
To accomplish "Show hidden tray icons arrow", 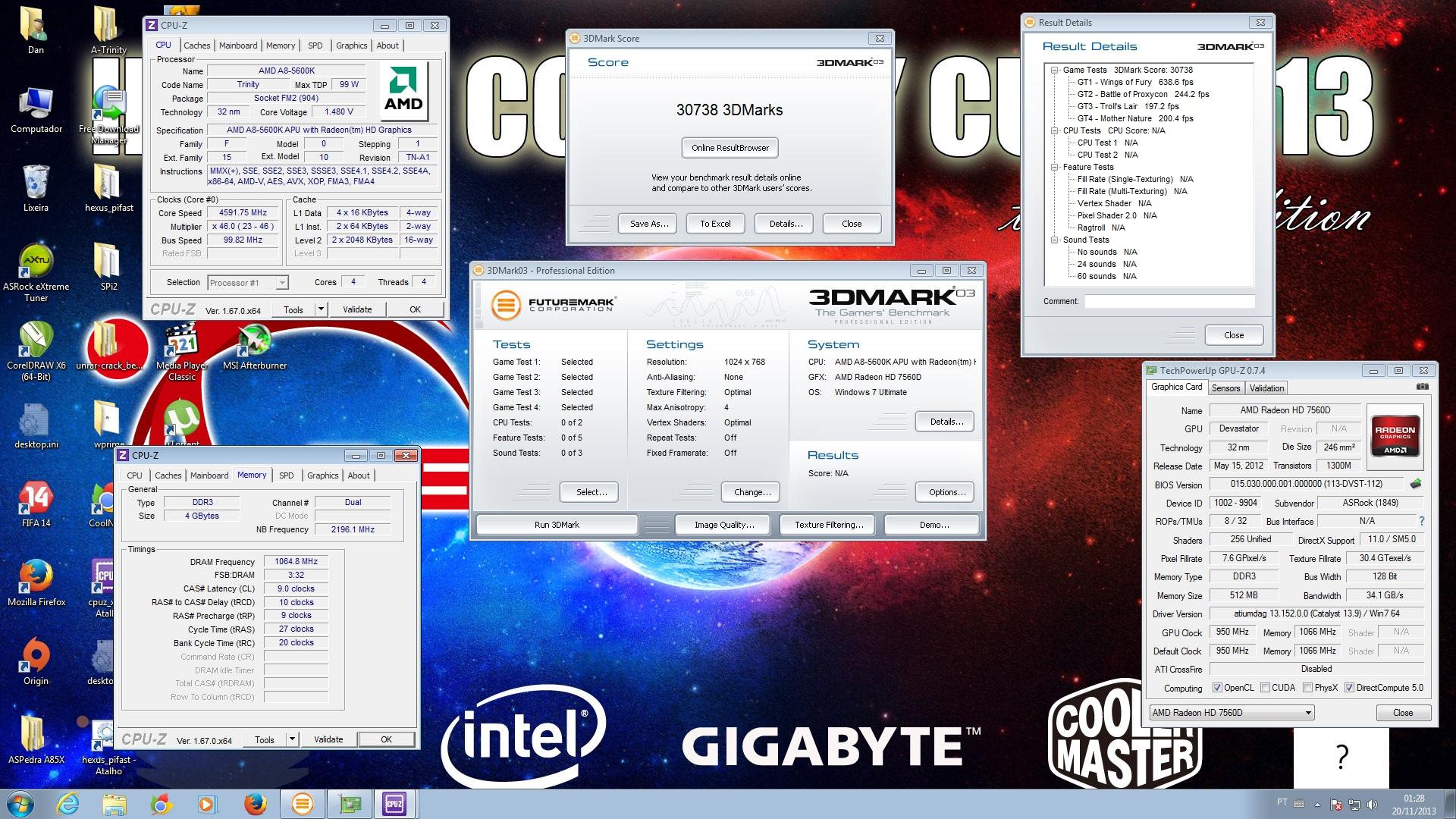I will (1317, 805).
